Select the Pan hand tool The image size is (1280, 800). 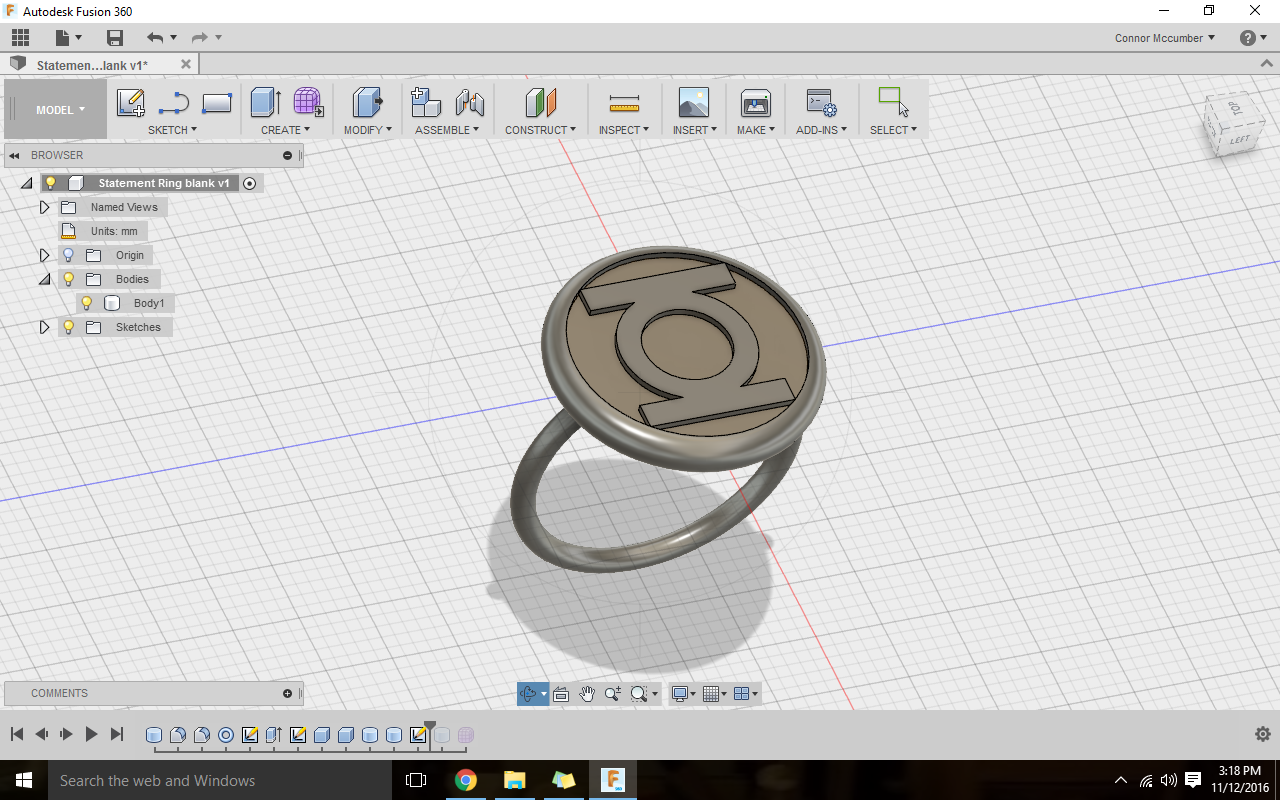point(587,694)
